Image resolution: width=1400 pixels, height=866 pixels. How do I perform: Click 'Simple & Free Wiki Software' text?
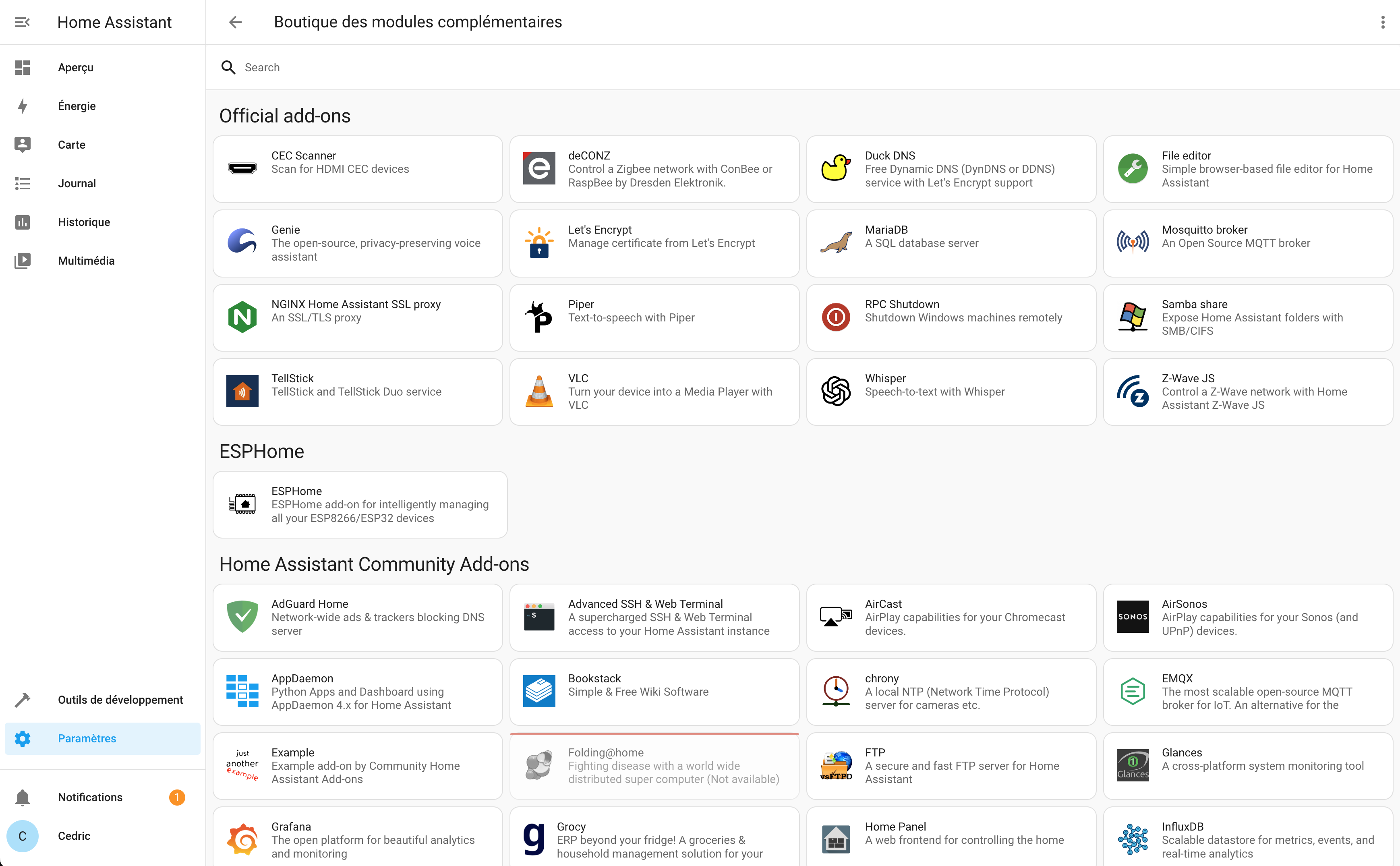pyautogui.click(x=638, y=692)
